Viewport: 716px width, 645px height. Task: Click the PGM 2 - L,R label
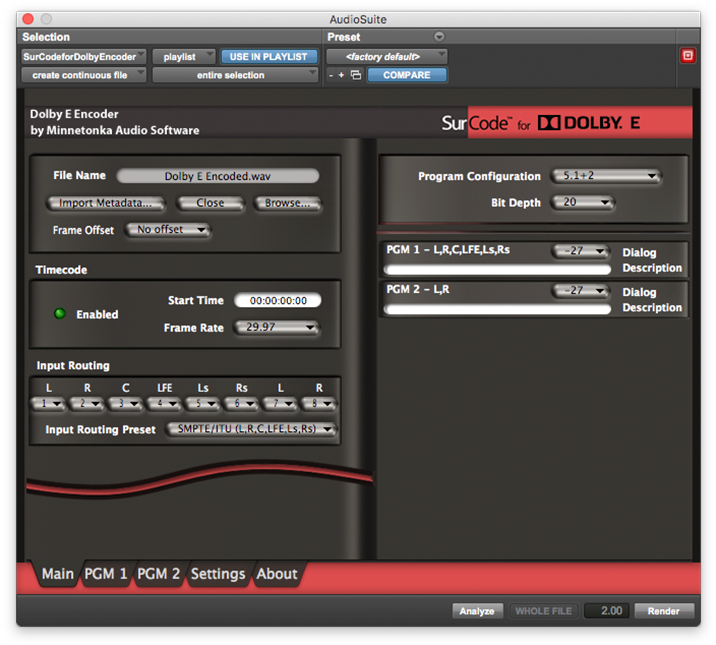pos(418,289)
